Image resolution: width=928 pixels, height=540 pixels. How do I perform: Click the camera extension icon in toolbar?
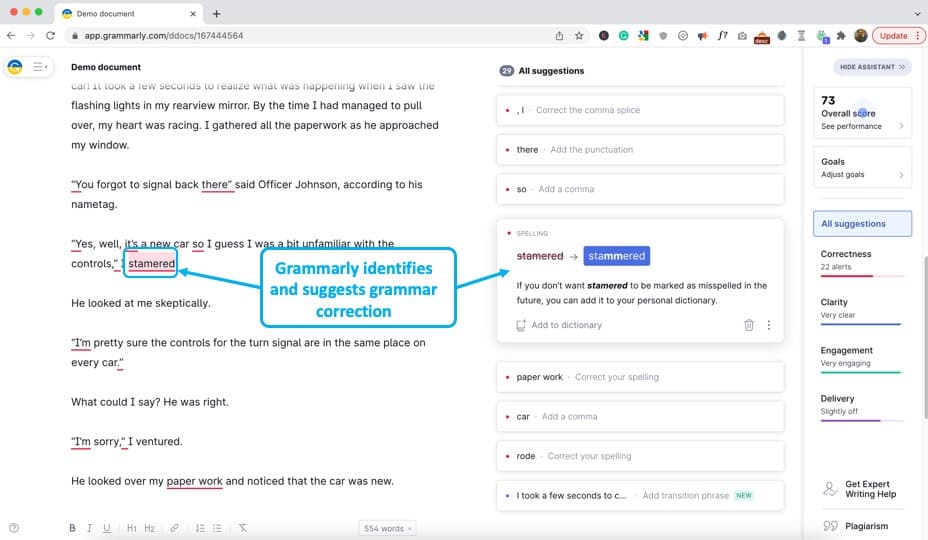point(742,36)
